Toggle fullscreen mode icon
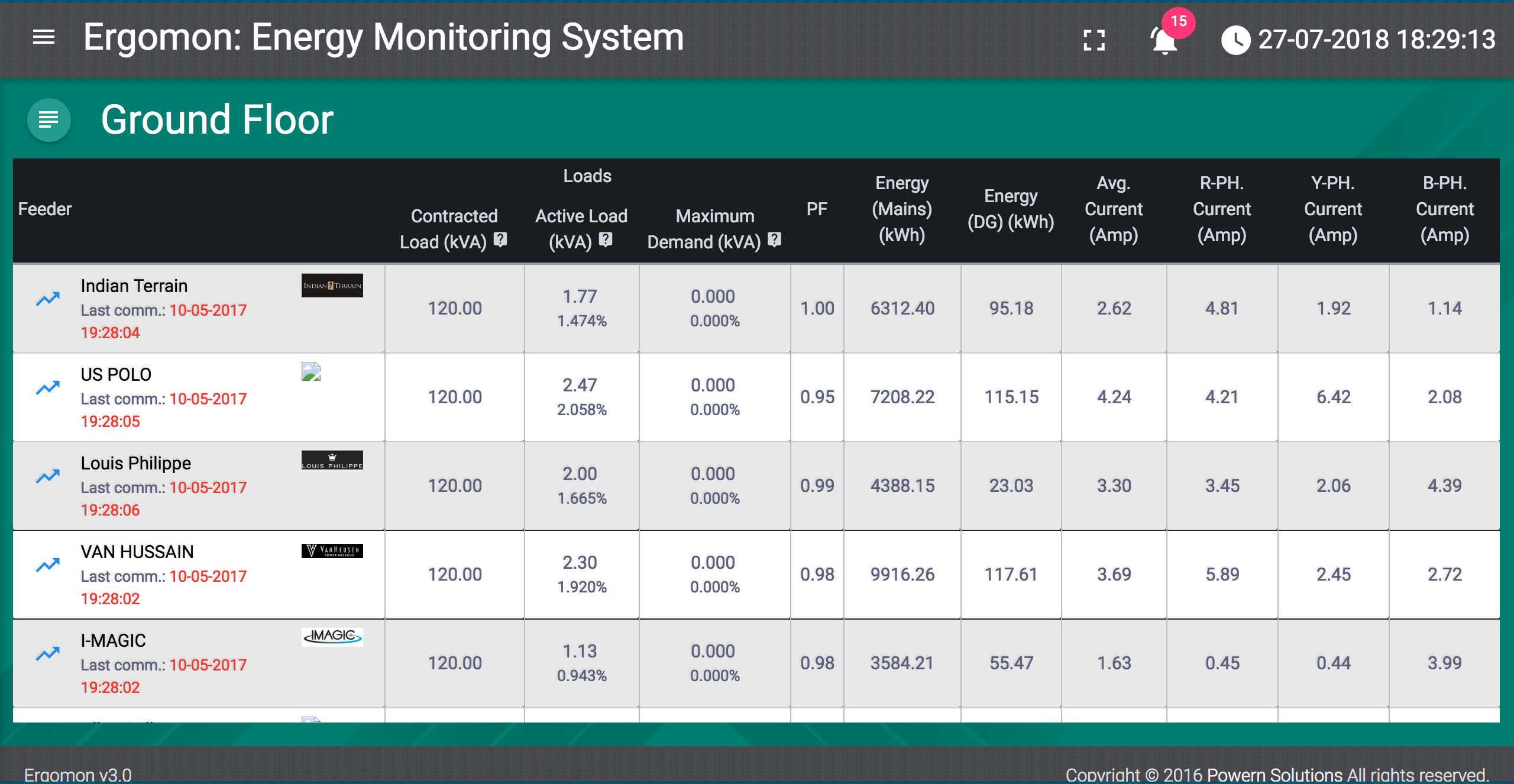Viewport: 1514px width, 784px height. pos(1094,40)
